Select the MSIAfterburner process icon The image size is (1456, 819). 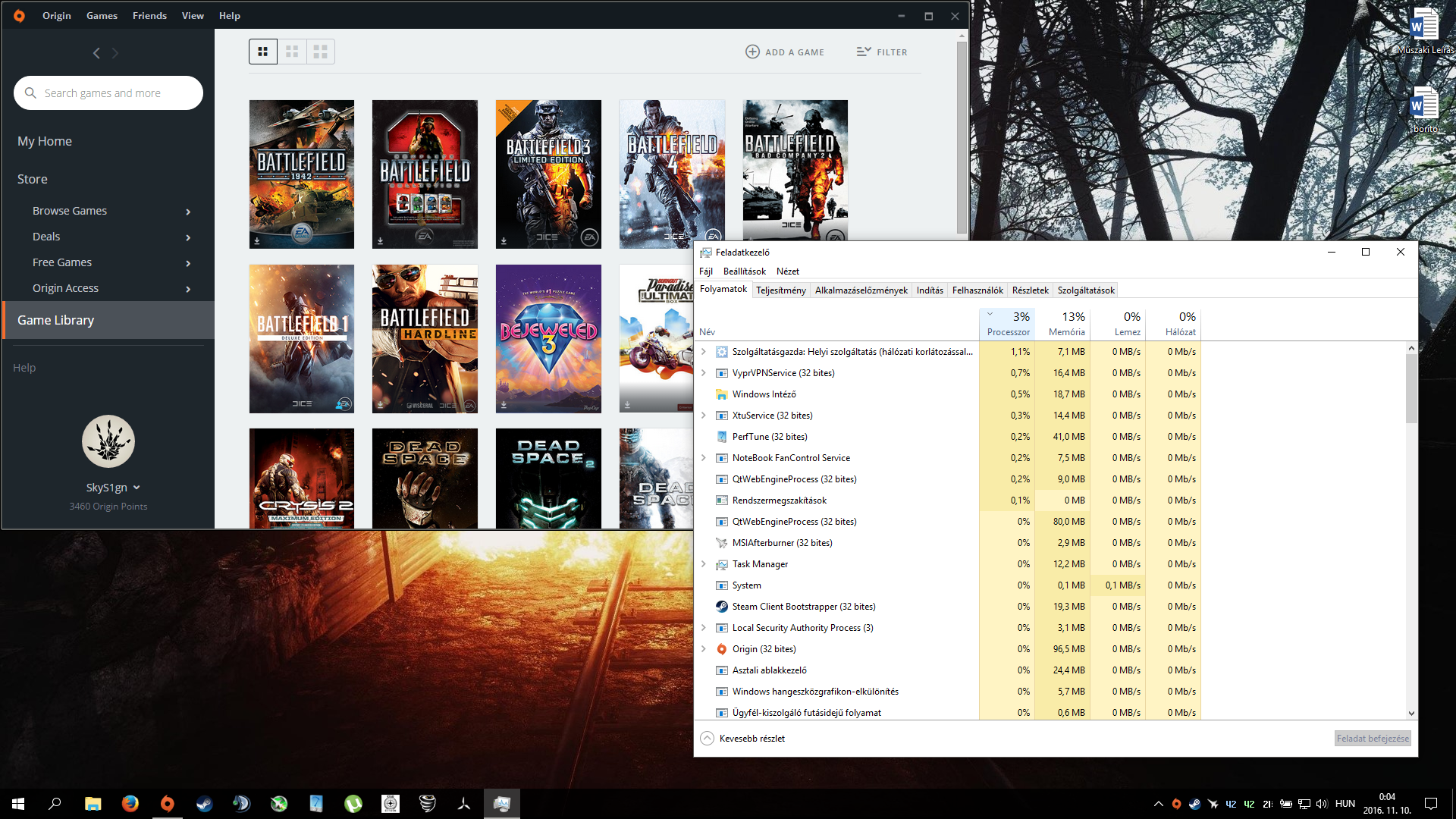click(x=722, y=543)
